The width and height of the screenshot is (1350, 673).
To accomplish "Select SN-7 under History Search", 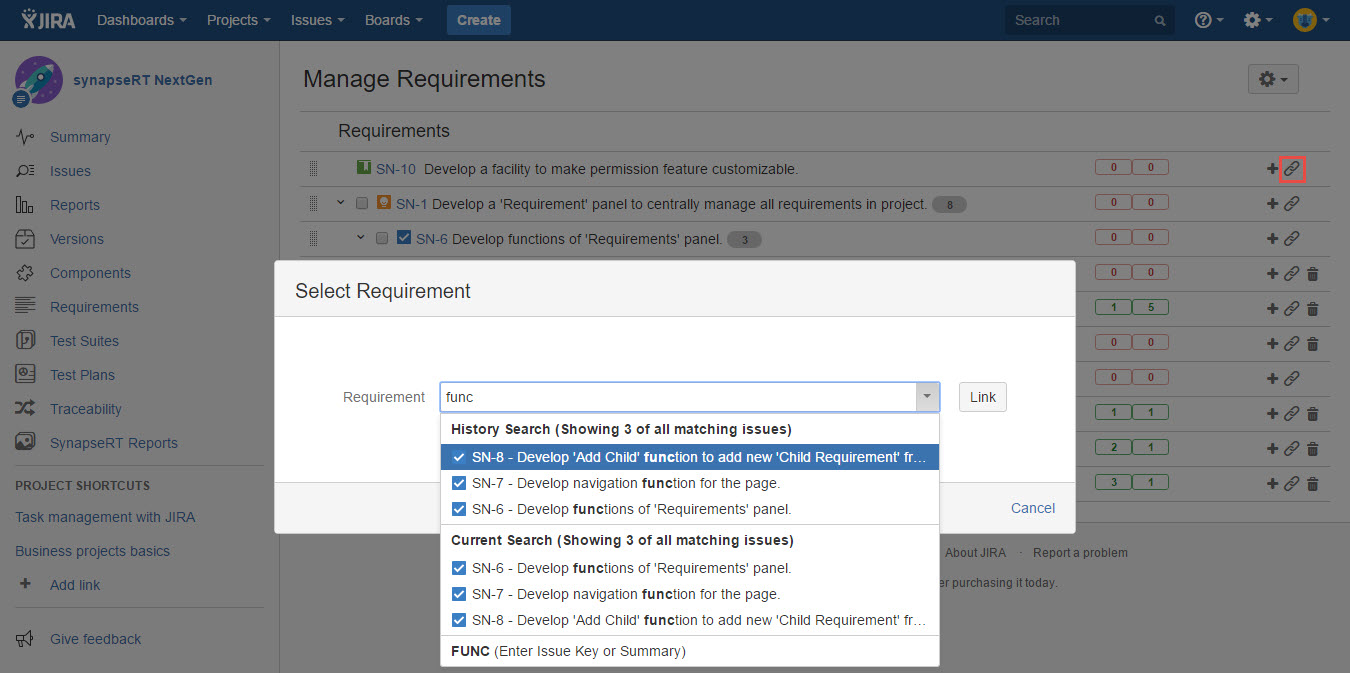I will [x=690, y=483].
